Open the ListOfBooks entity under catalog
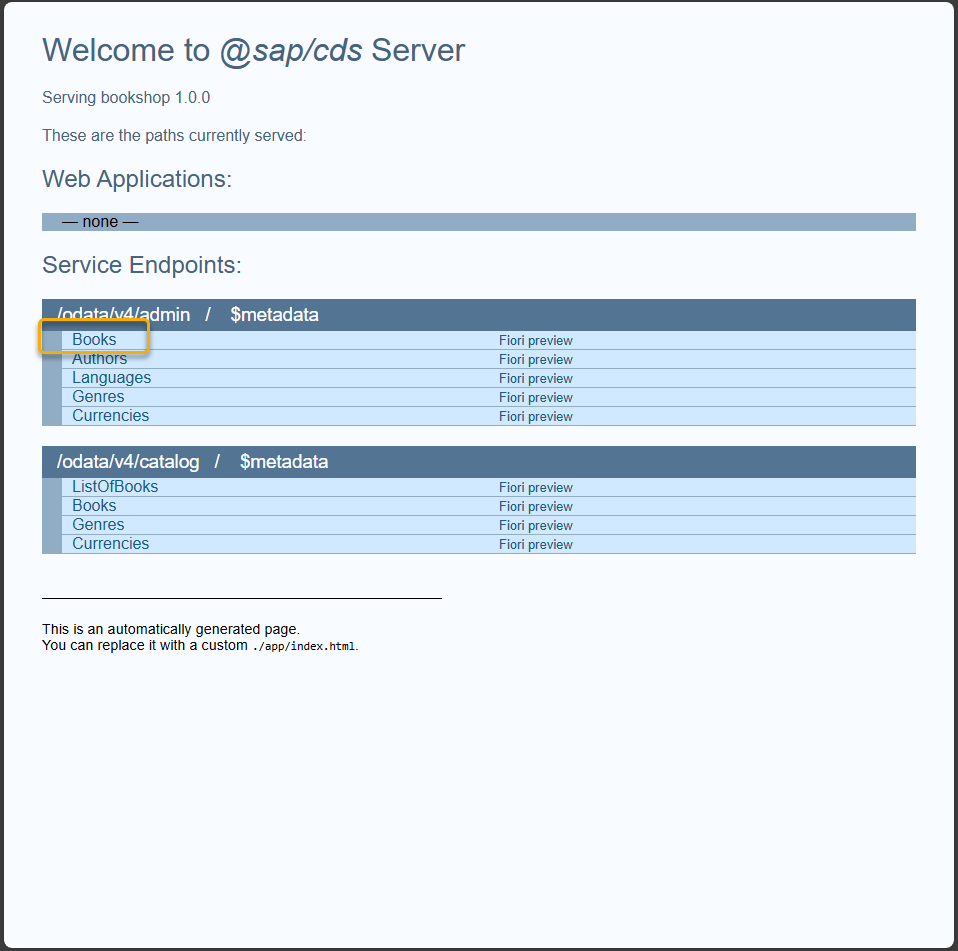958x951 pixels. coord(115,487)
